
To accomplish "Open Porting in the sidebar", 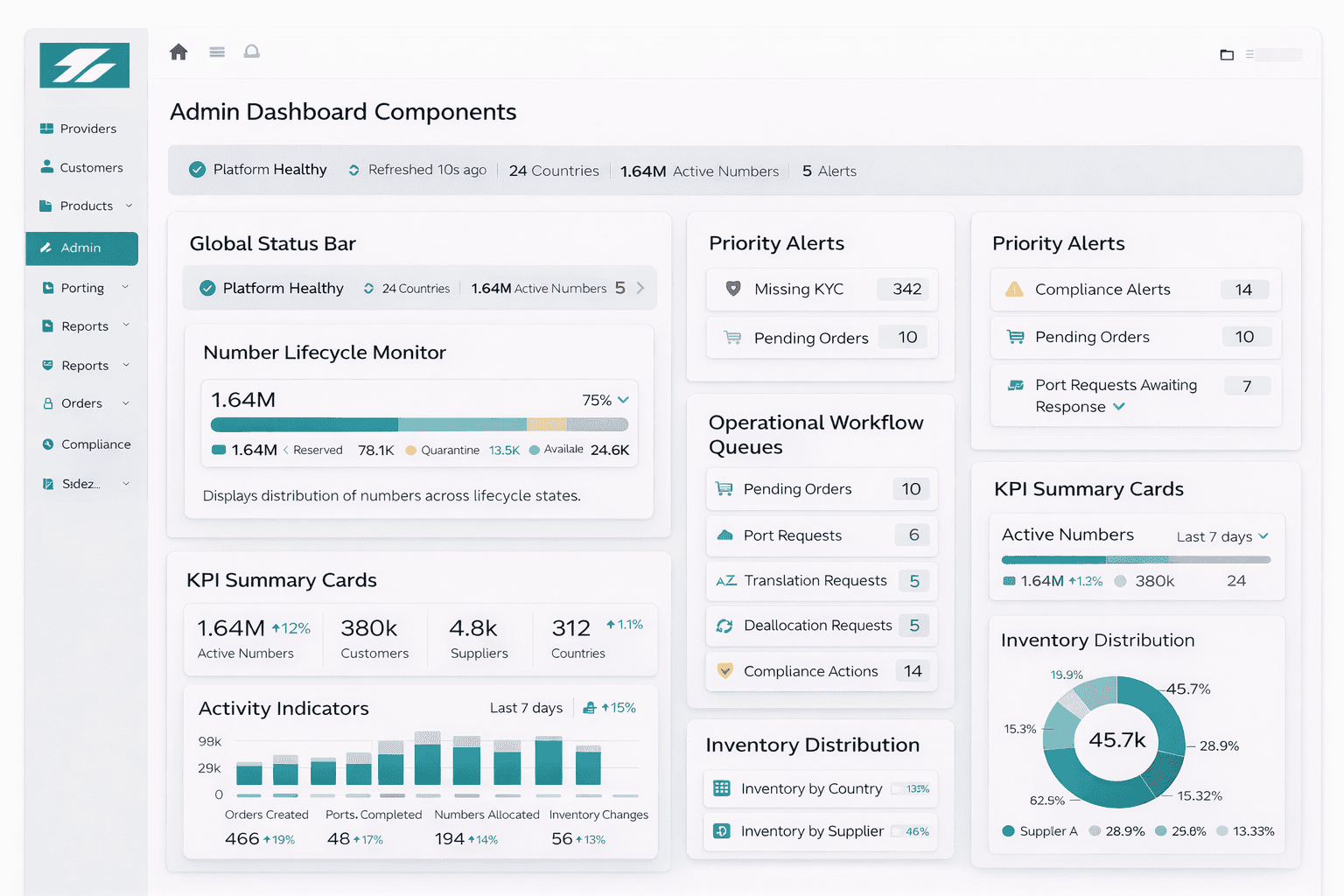I will pos(86,288).
